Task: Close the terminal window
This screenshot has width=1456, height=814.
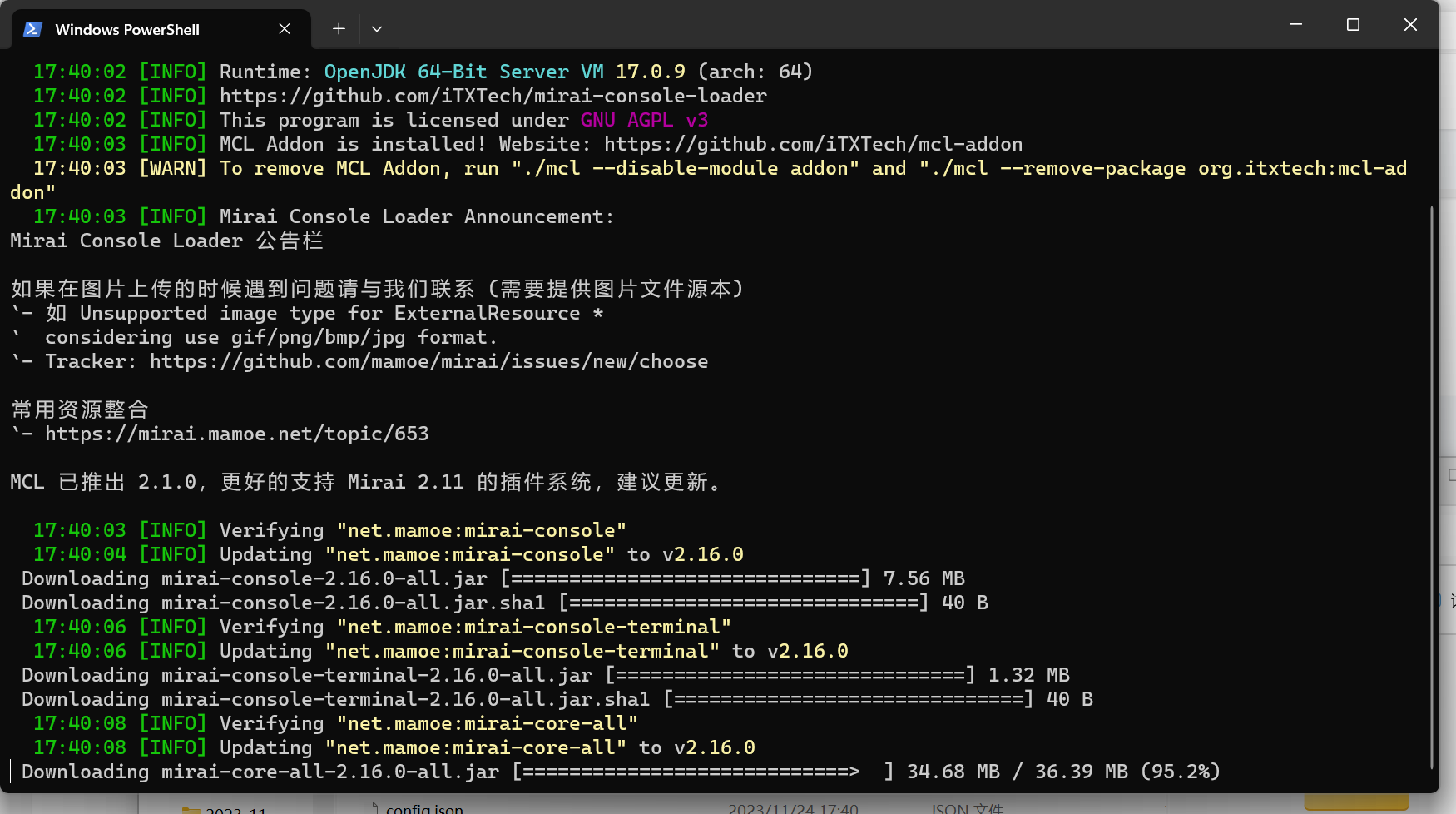Action: pos(1410,25)
